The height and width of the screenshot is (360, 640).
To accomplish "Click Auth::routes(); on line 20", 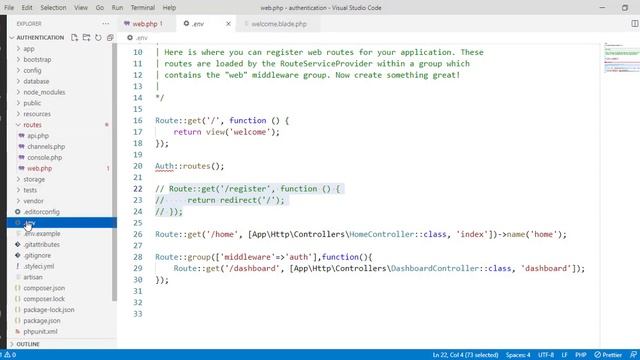I will (x=189, y=166).
